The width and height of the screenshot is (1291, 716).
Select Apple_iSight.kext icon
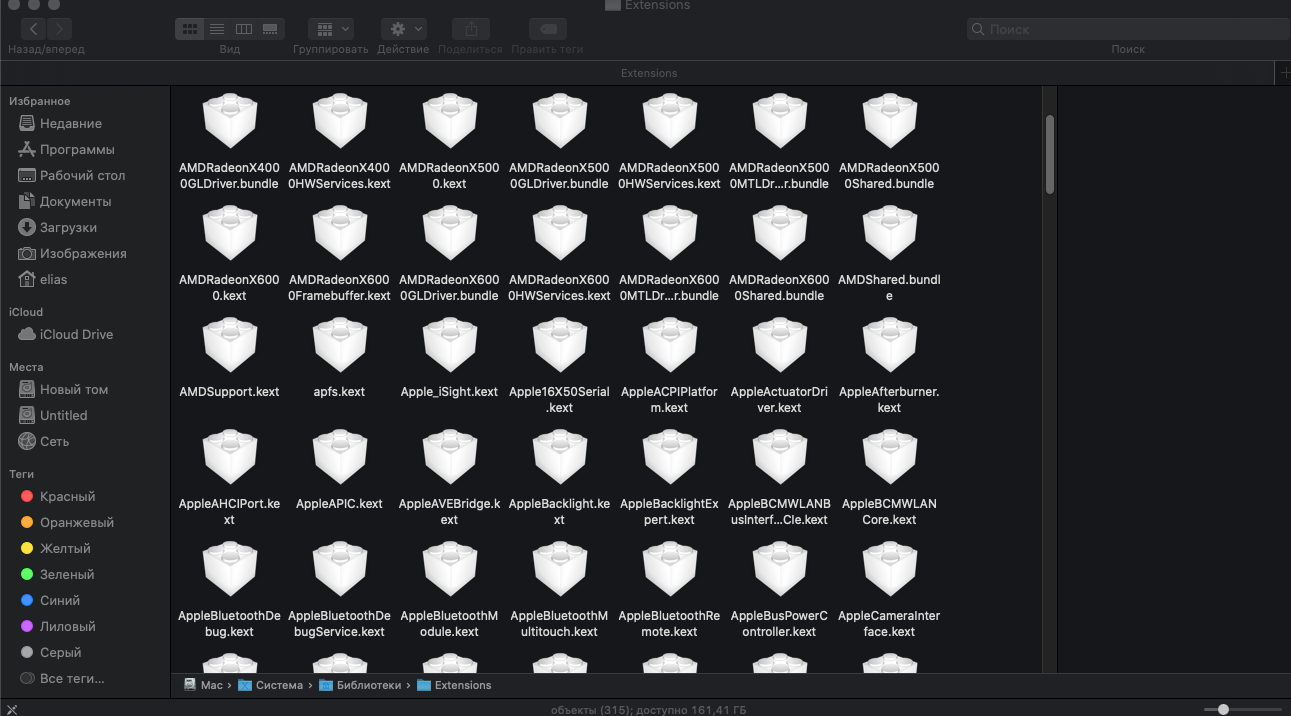[x=449, y=346]
